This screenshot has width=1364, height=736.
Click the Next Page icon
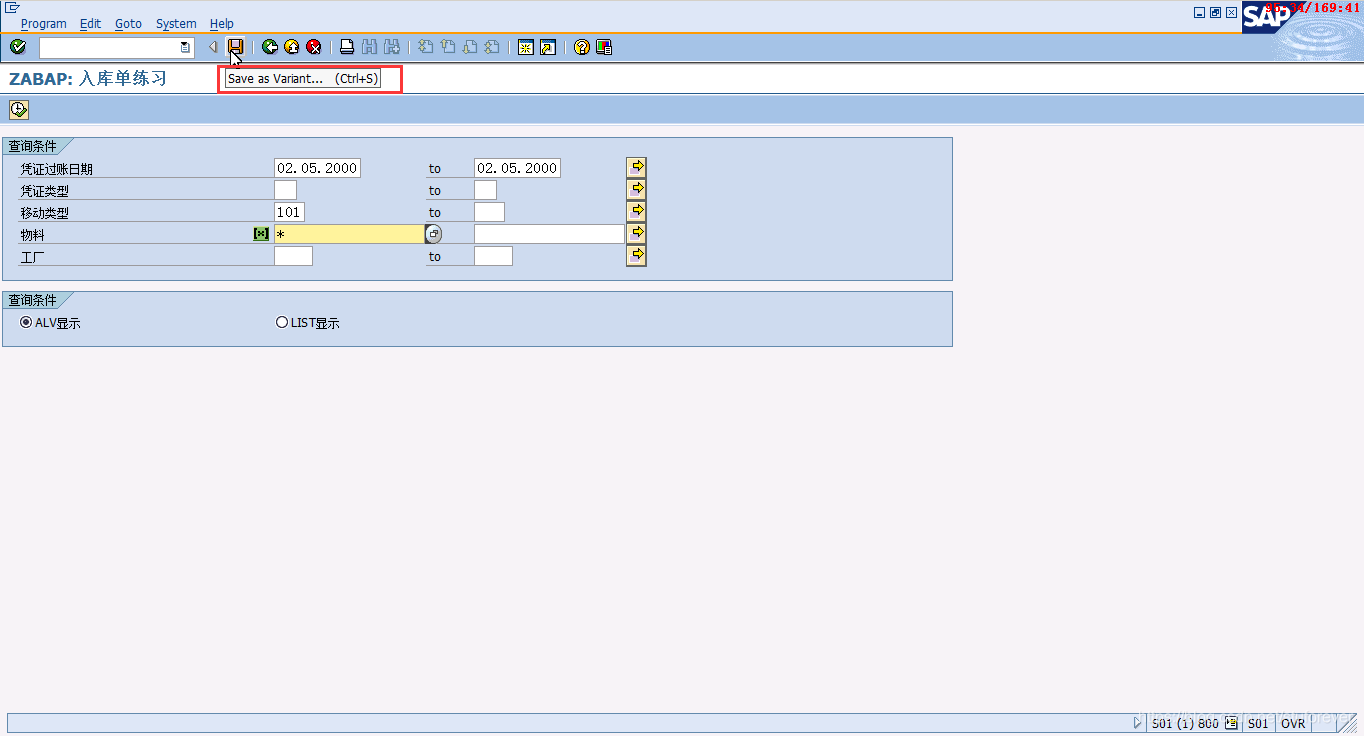tap(469, 47)
